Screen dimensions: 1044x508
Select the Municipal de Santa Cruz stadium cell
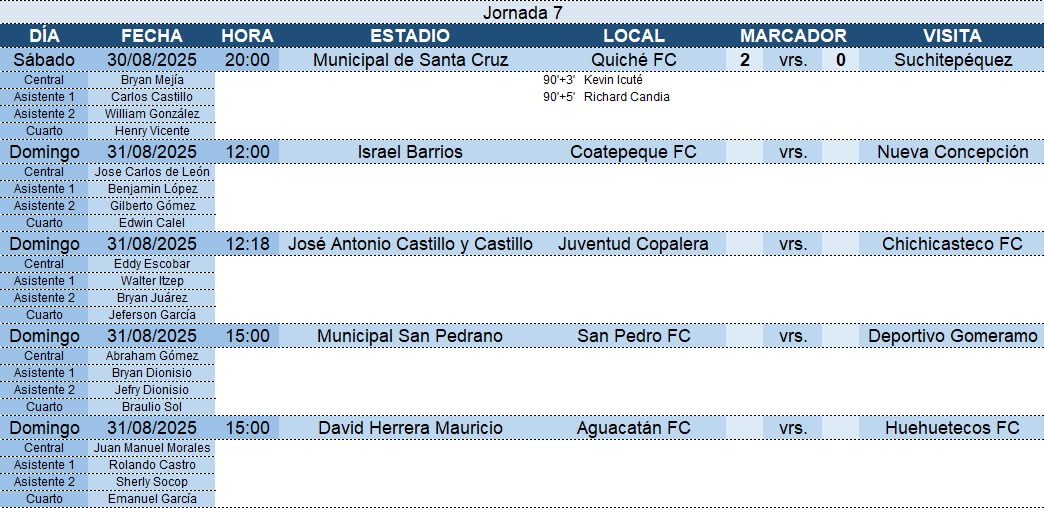410,60
